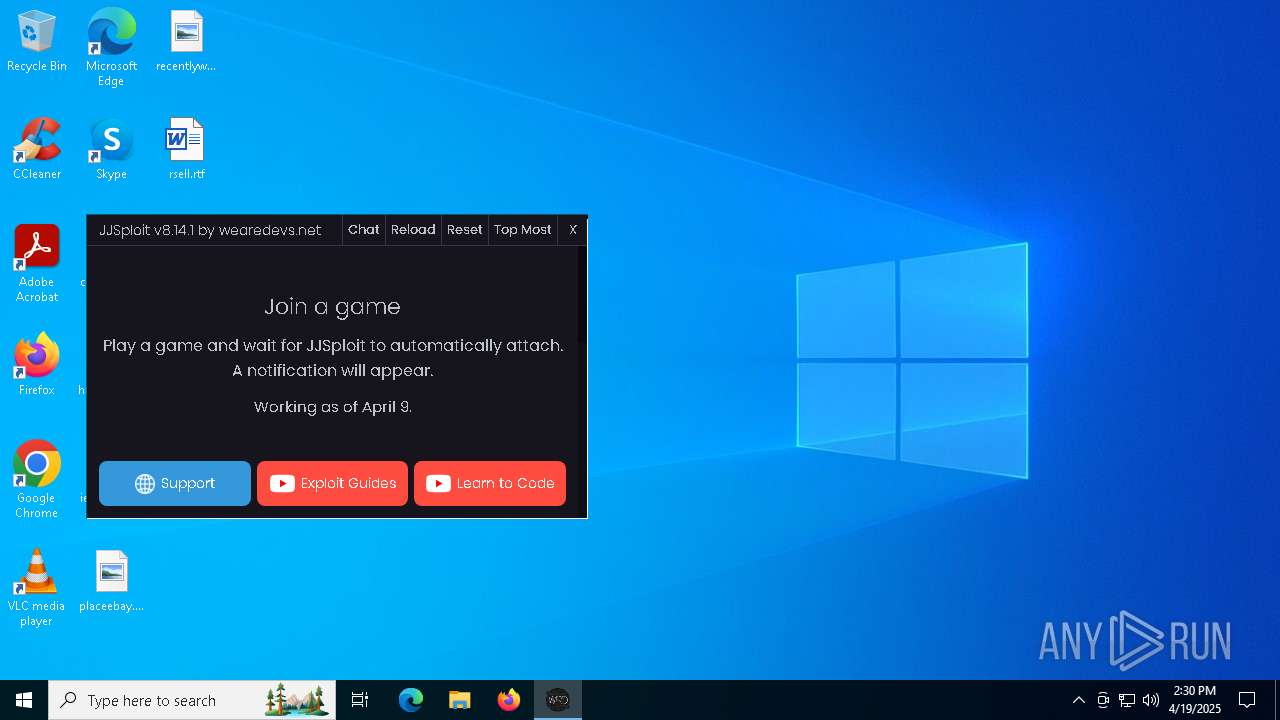This screenshot has width=1280, height=720.
Task: Open Task View on the taskbar
Action: (360, 700)
